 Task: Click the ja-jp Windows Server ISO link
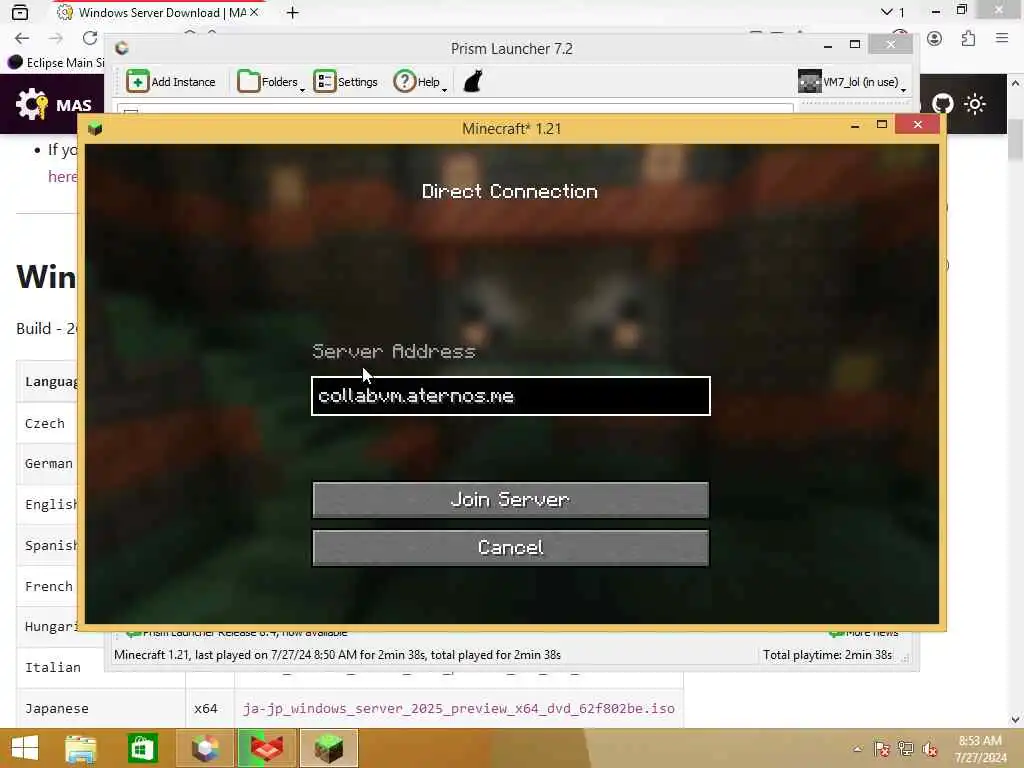pos(458,709)
